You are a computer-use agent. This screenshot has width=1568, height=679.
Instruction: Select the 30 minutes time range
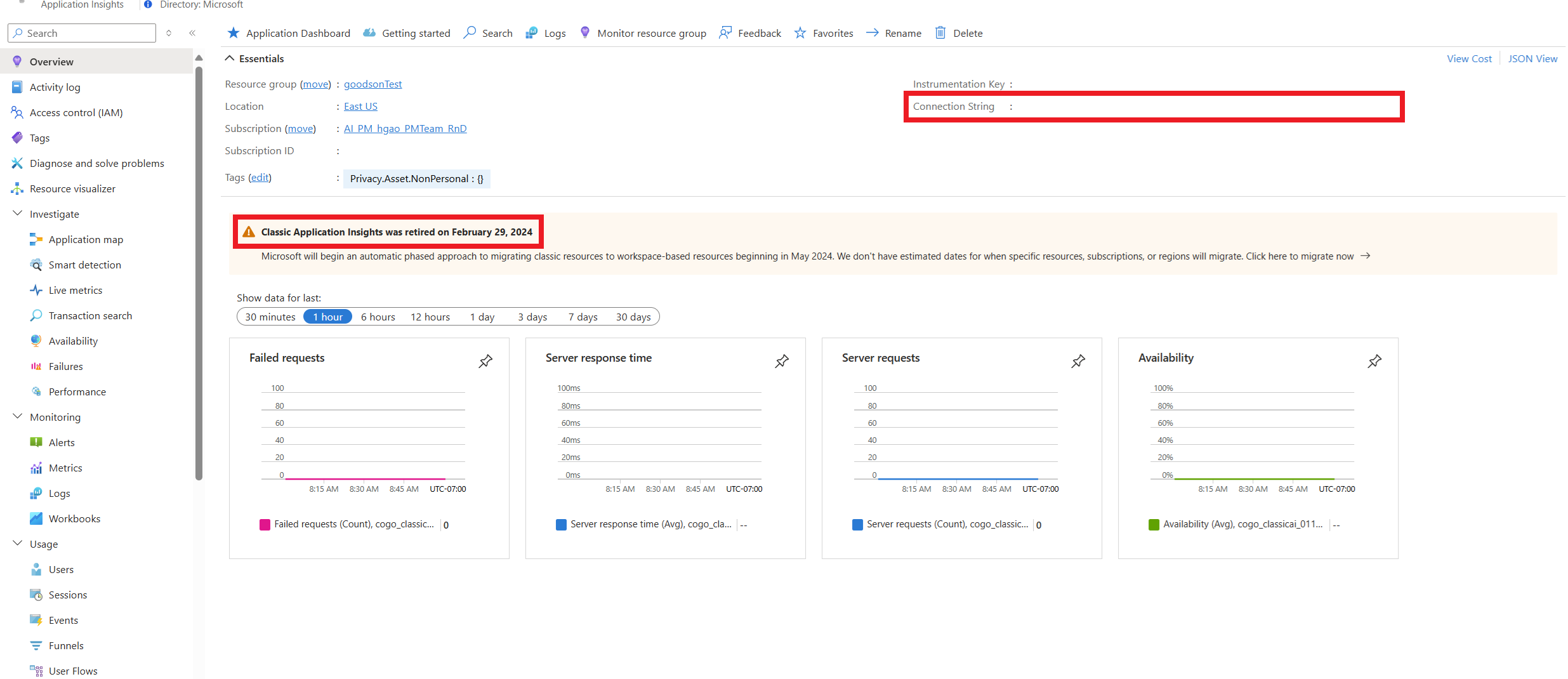(270, 317)
